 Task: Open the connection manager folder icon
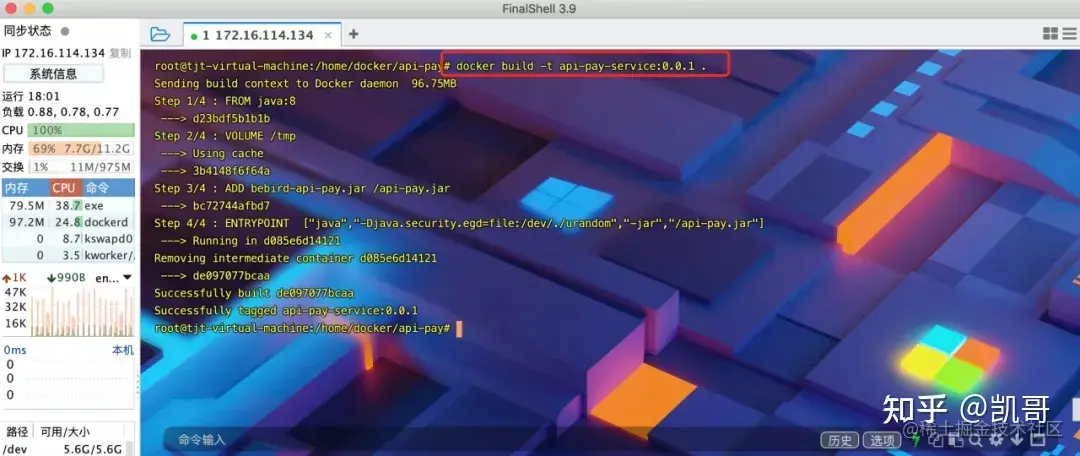pyautogui.click(x=160, y=34)
